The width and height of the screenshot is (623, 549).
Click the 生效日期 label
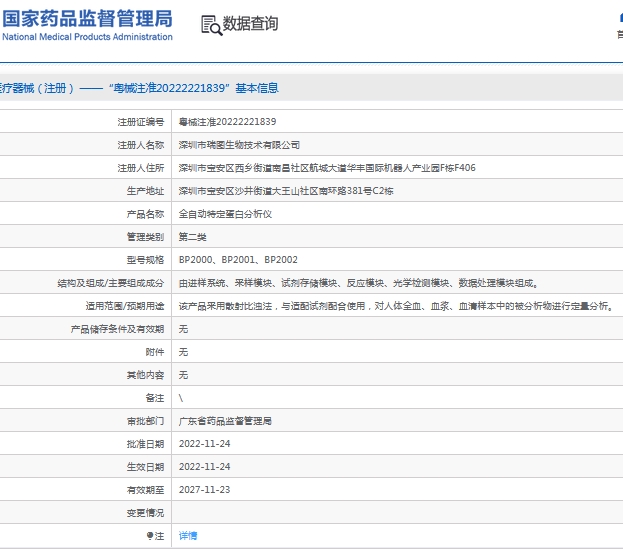point(145,467)
